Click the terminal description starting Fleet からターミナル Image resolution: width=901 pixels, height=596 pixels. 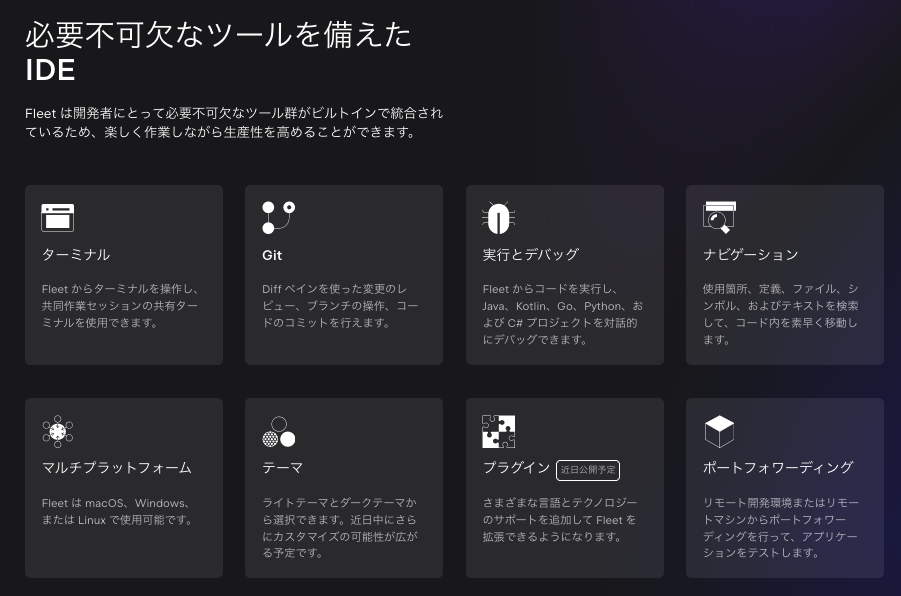tap(120, 306)
